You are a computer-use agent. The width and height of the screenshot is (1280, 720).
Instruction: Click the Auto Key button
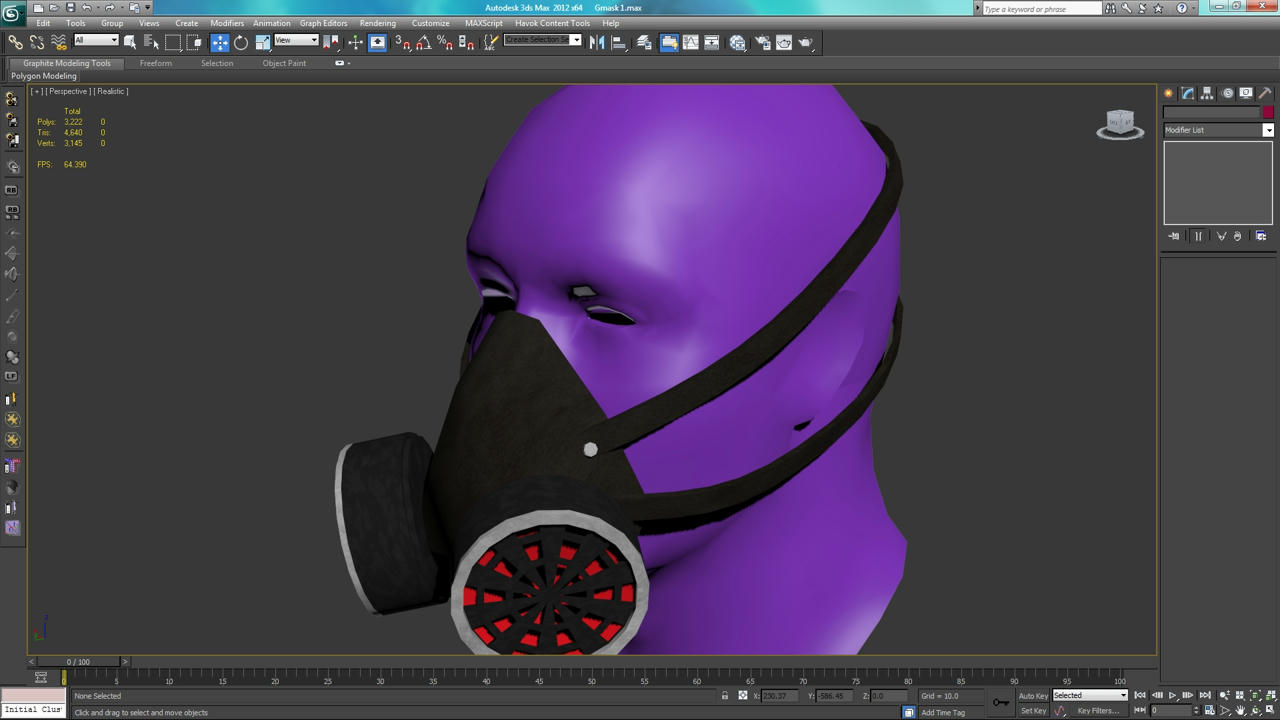click(1033, 696)
